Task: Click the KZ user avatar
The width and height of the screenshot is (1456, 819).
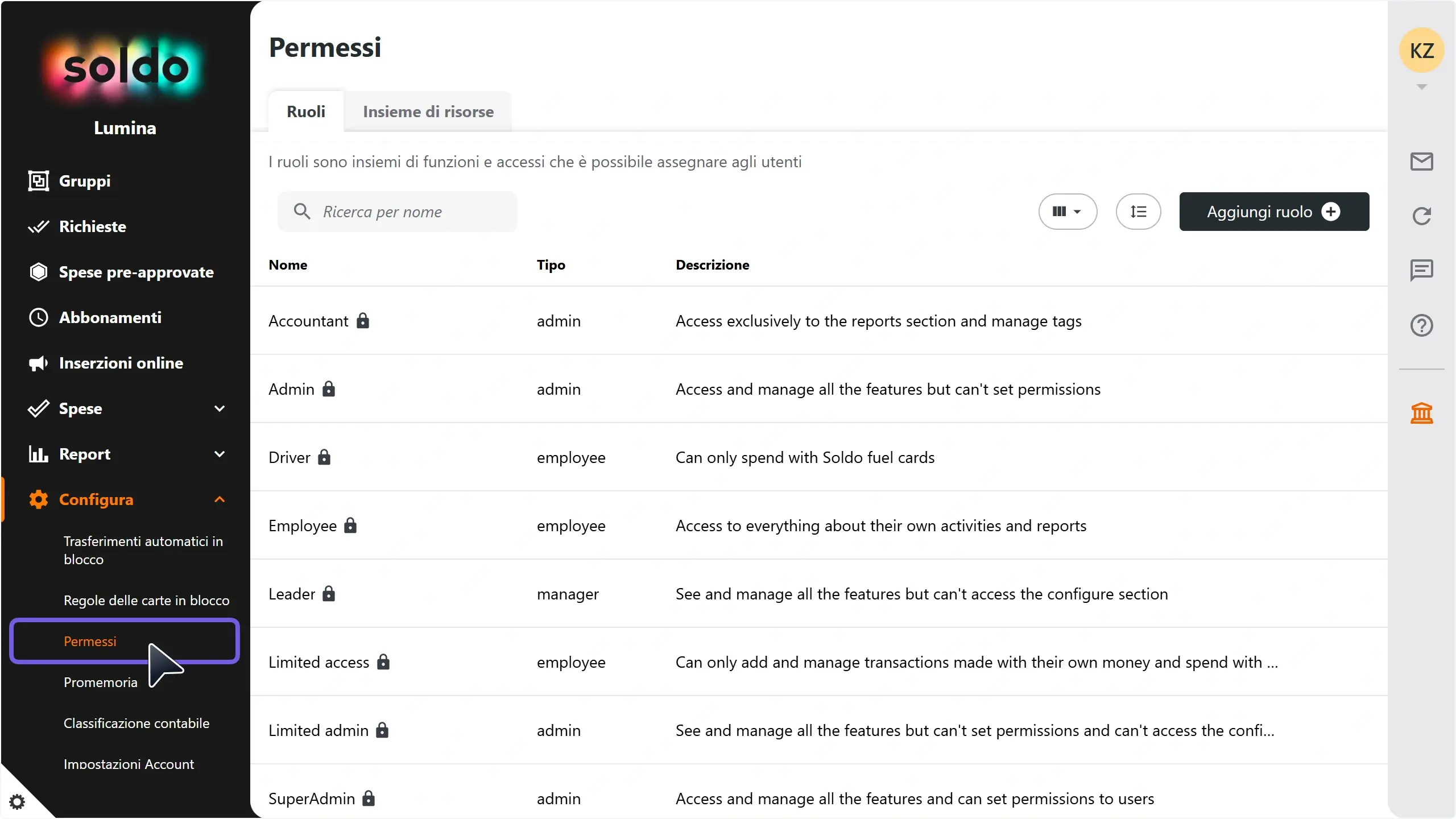Action: pos(1421,50)
